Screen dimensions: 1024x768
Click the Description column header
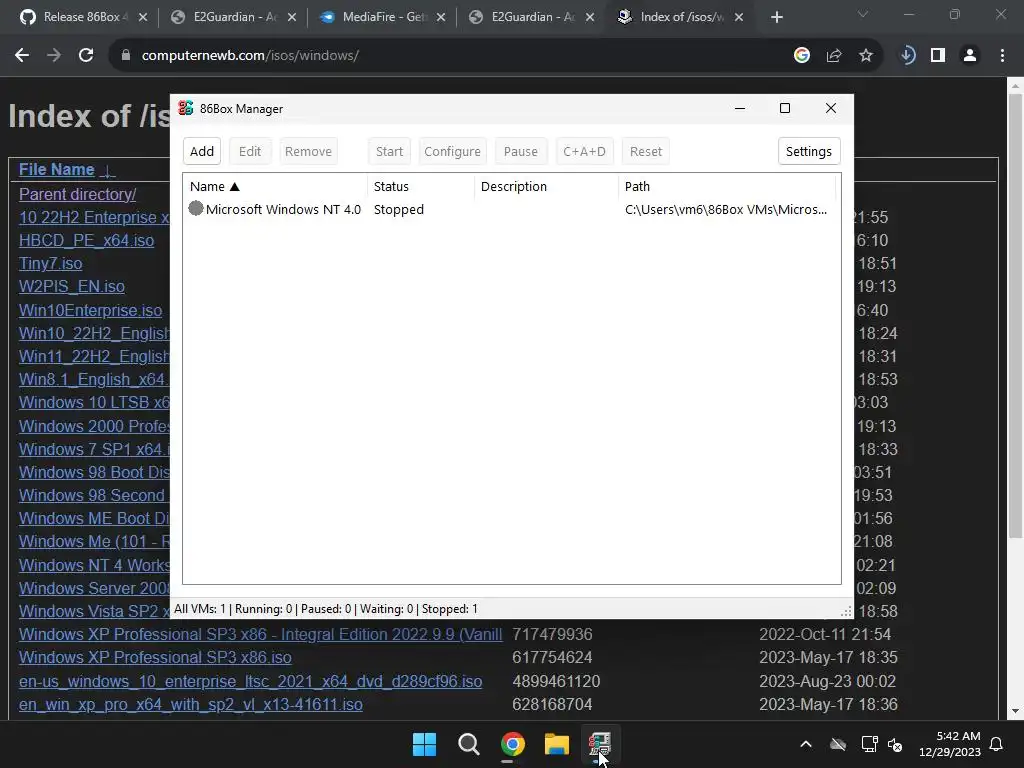click(546, 187)
